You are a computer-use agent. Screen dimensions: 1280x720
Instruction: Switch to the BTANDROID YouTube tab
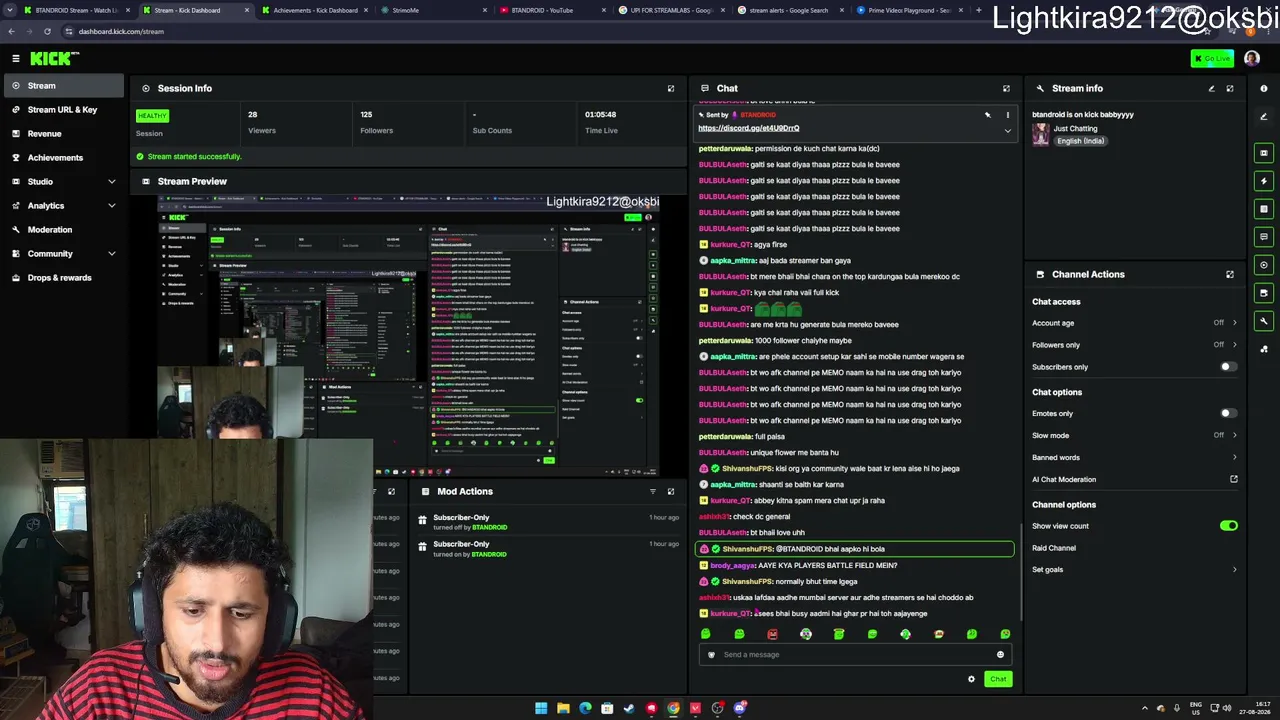click(x=553, y=10)
